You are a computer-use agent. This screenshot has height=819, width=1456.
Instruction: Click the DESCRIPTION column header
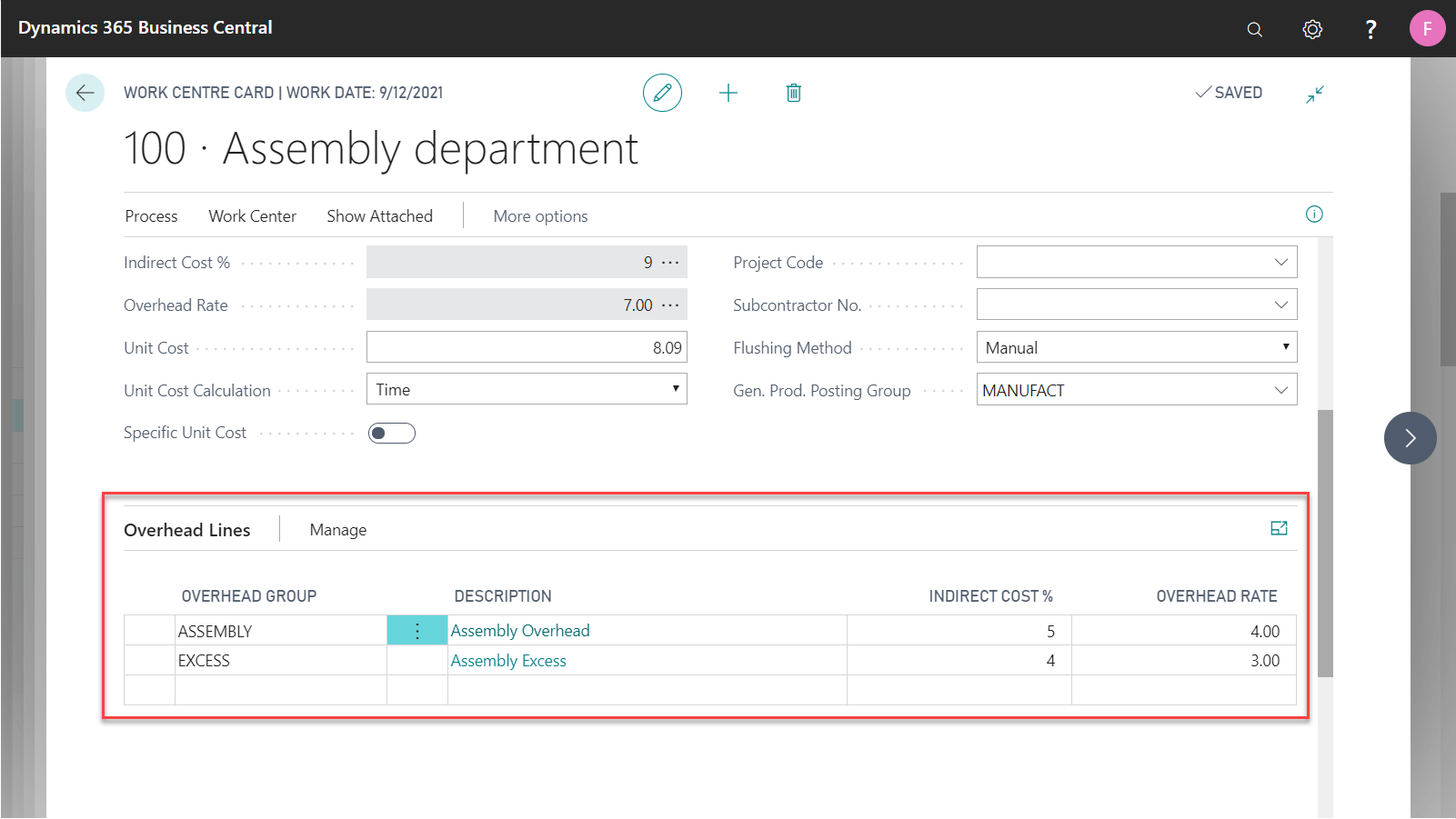(x=503, y=596)
